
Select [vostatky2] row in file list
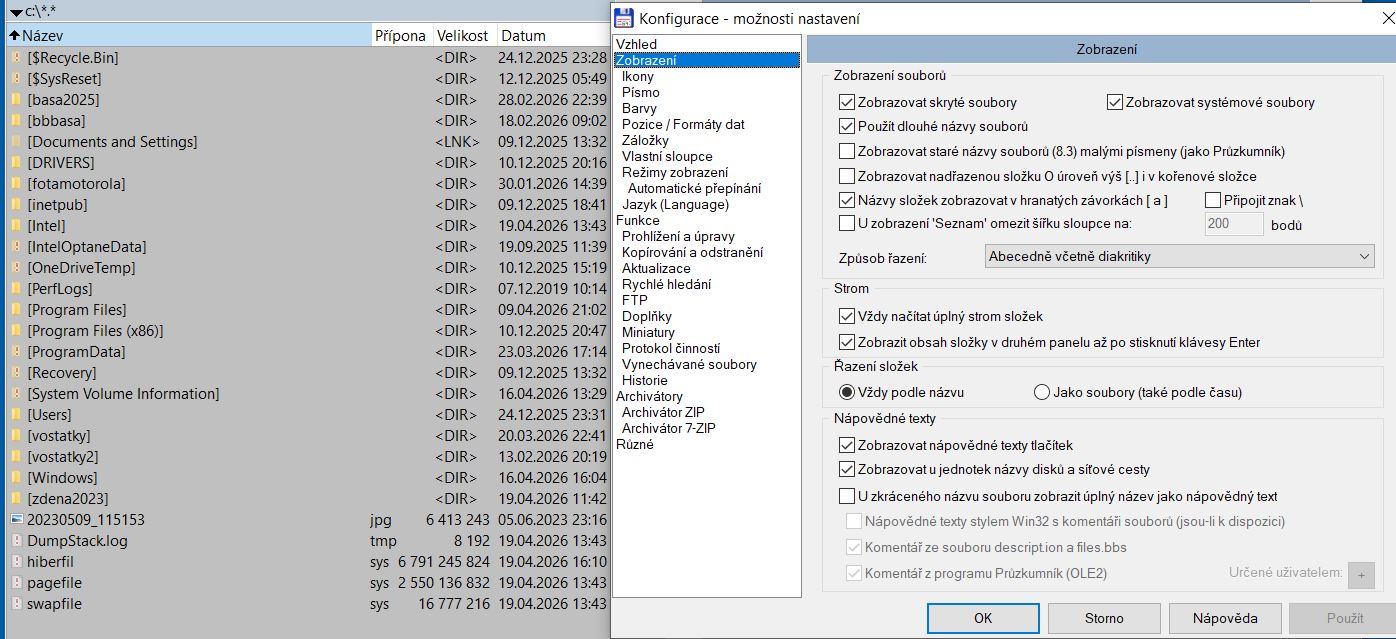pyautogui.click(x=306, y=457)
